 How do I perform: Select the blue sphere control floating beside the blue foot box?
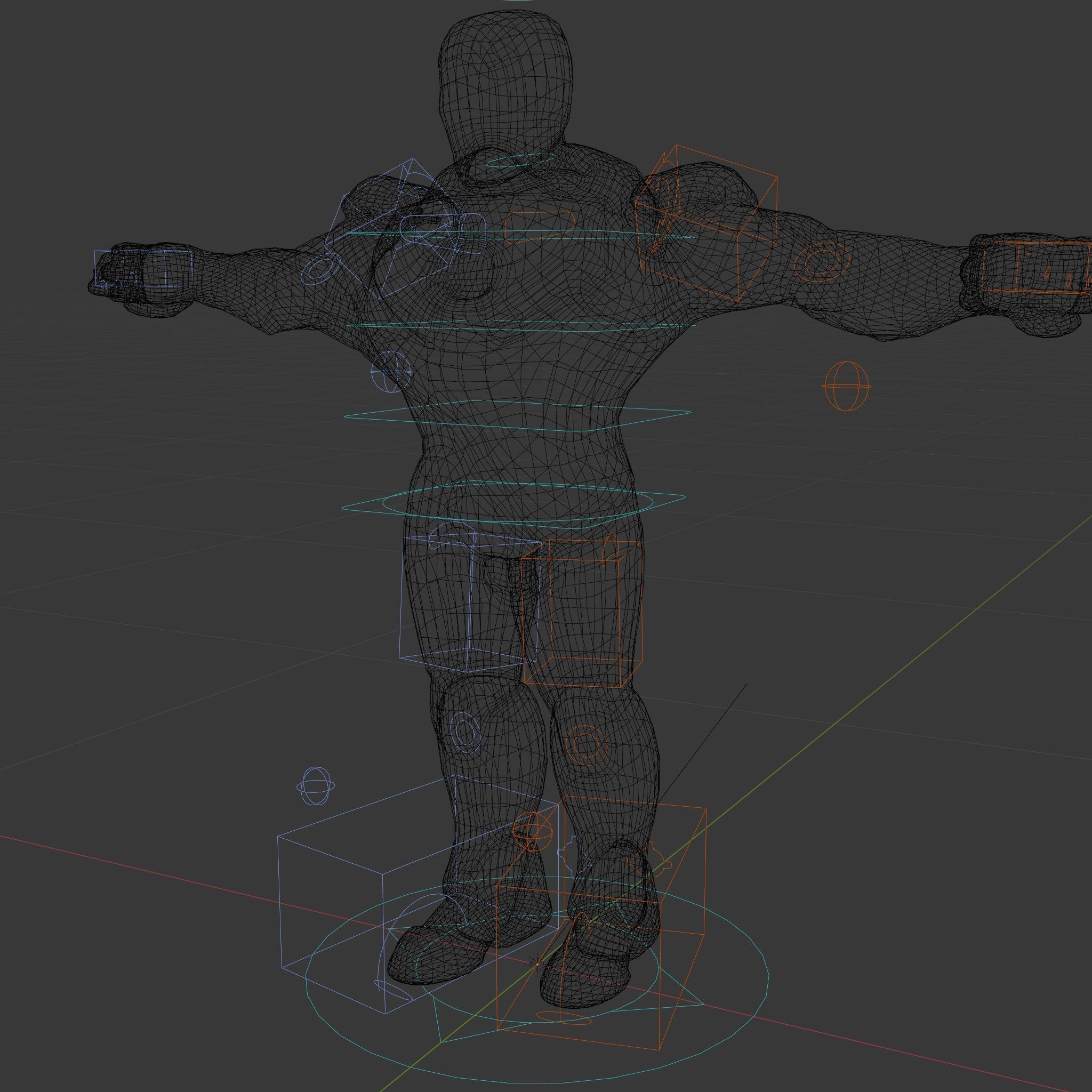click(x=316, y=785)
